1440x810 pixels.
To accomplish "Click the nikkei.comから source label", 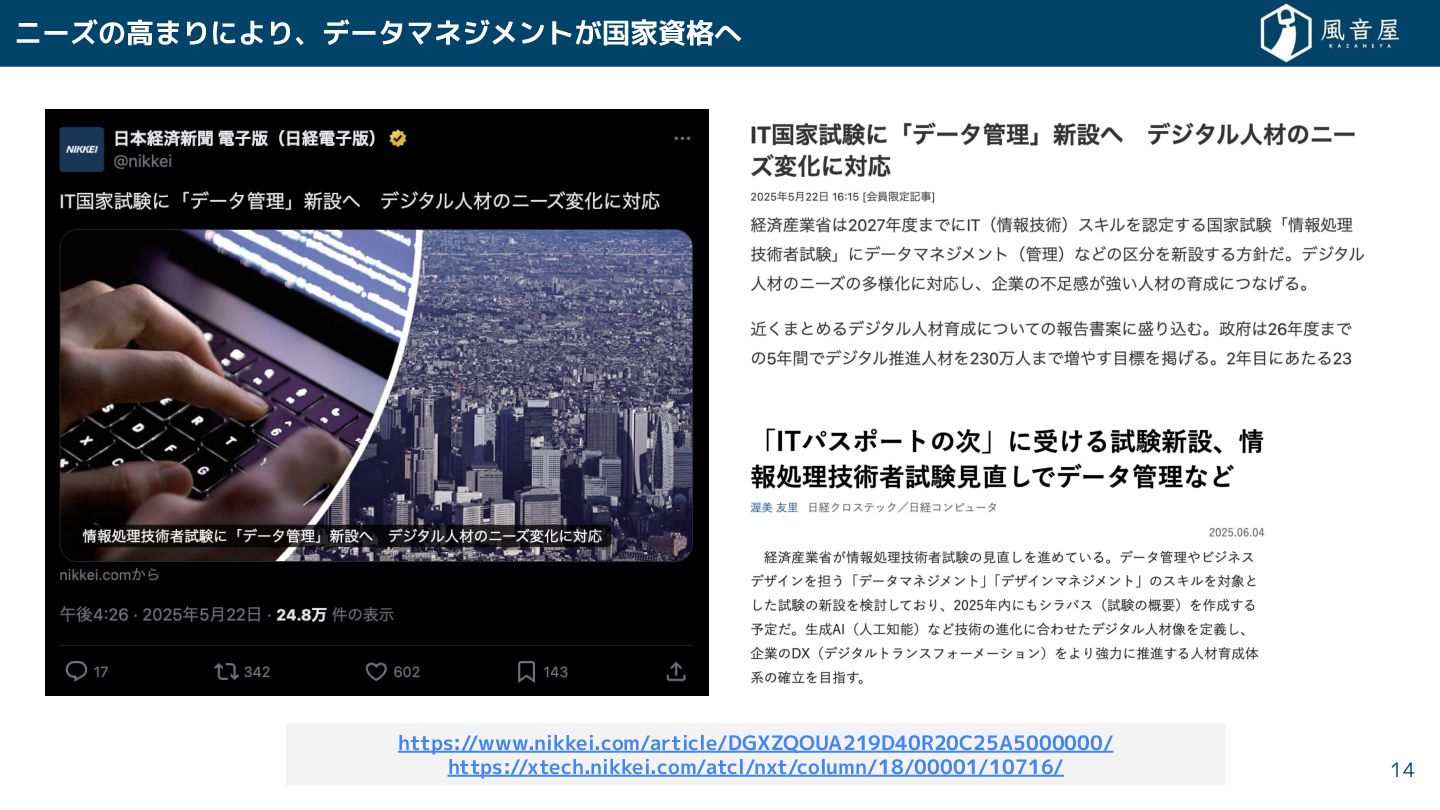I will coord(110,575).
